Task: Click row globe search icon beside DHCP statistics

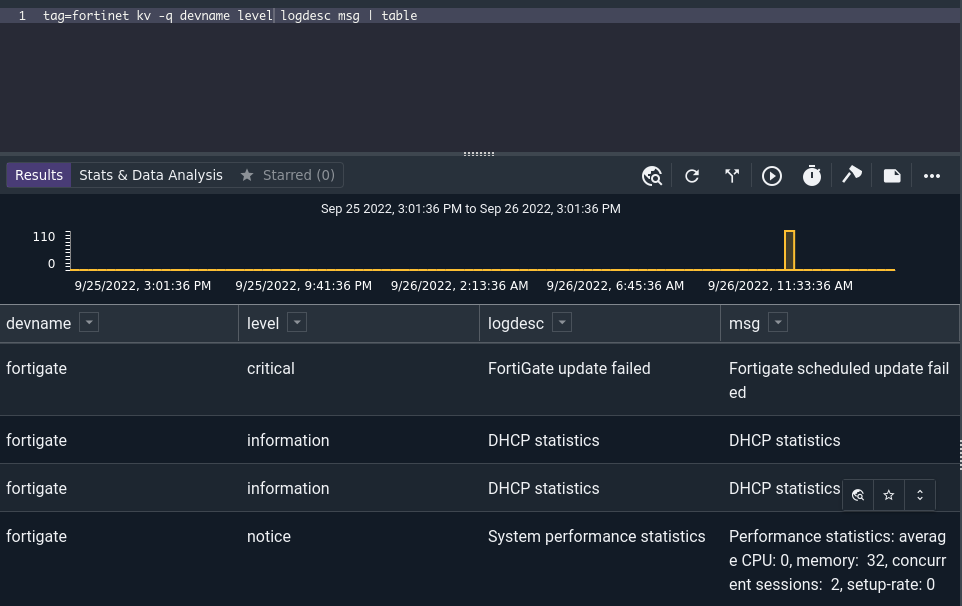Action: 858,495
